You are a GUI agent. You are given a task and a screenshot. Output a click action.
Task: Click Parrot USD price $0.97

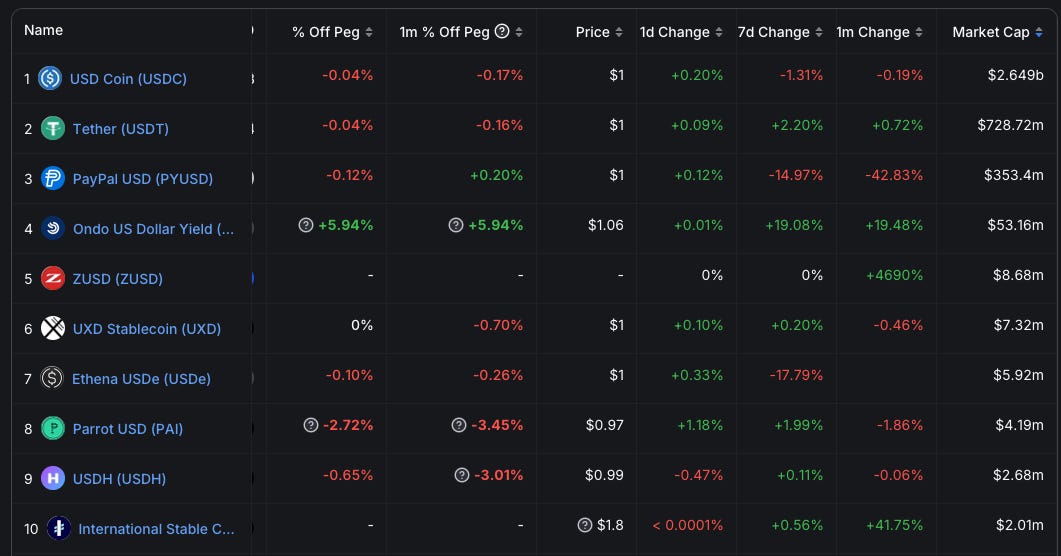604,425
